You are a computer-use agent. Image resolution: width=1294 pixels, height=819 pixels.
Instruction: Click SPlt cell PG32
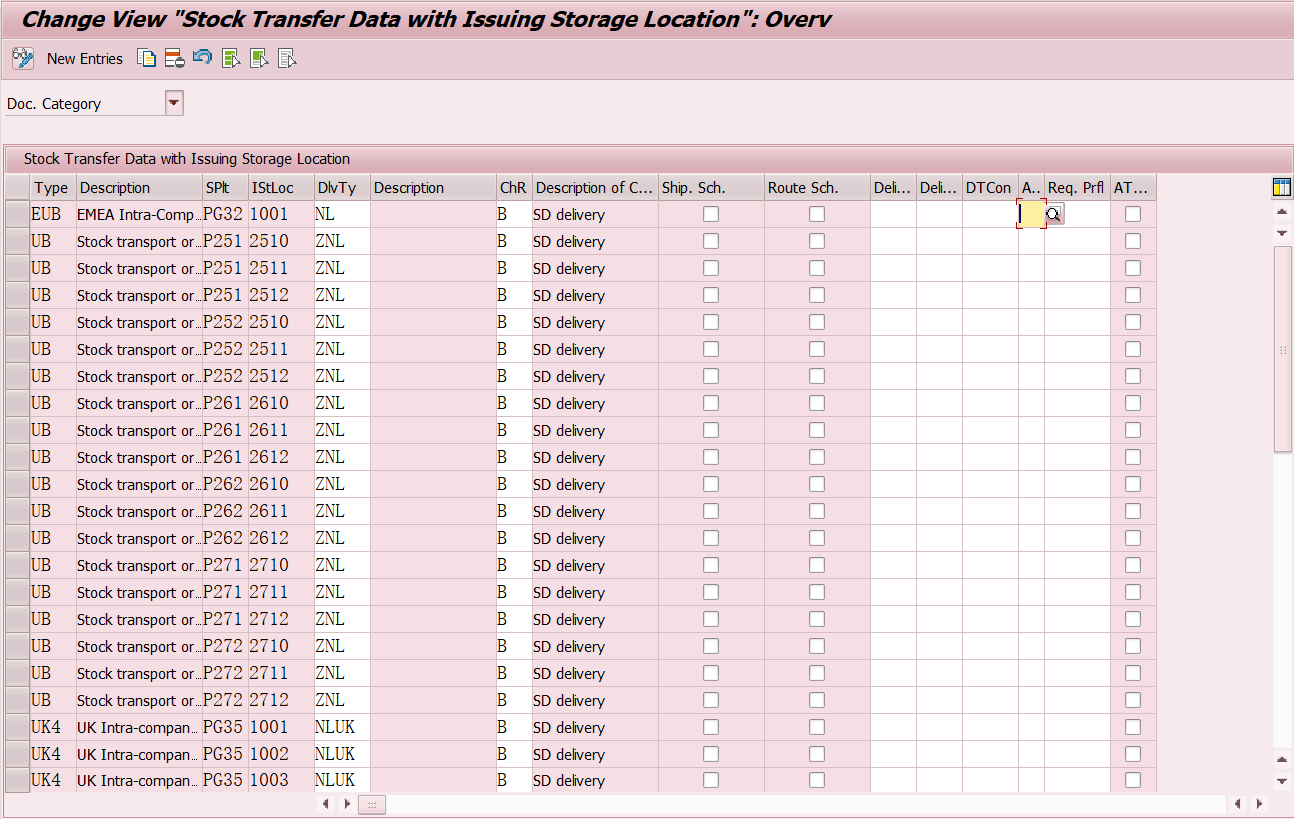pos(225,214)
